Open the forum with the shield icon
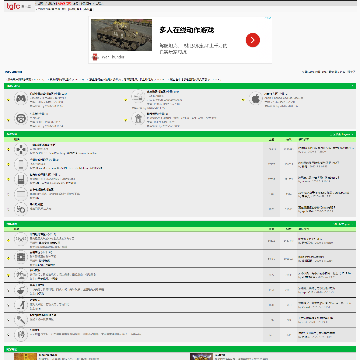 pos(21,334)
